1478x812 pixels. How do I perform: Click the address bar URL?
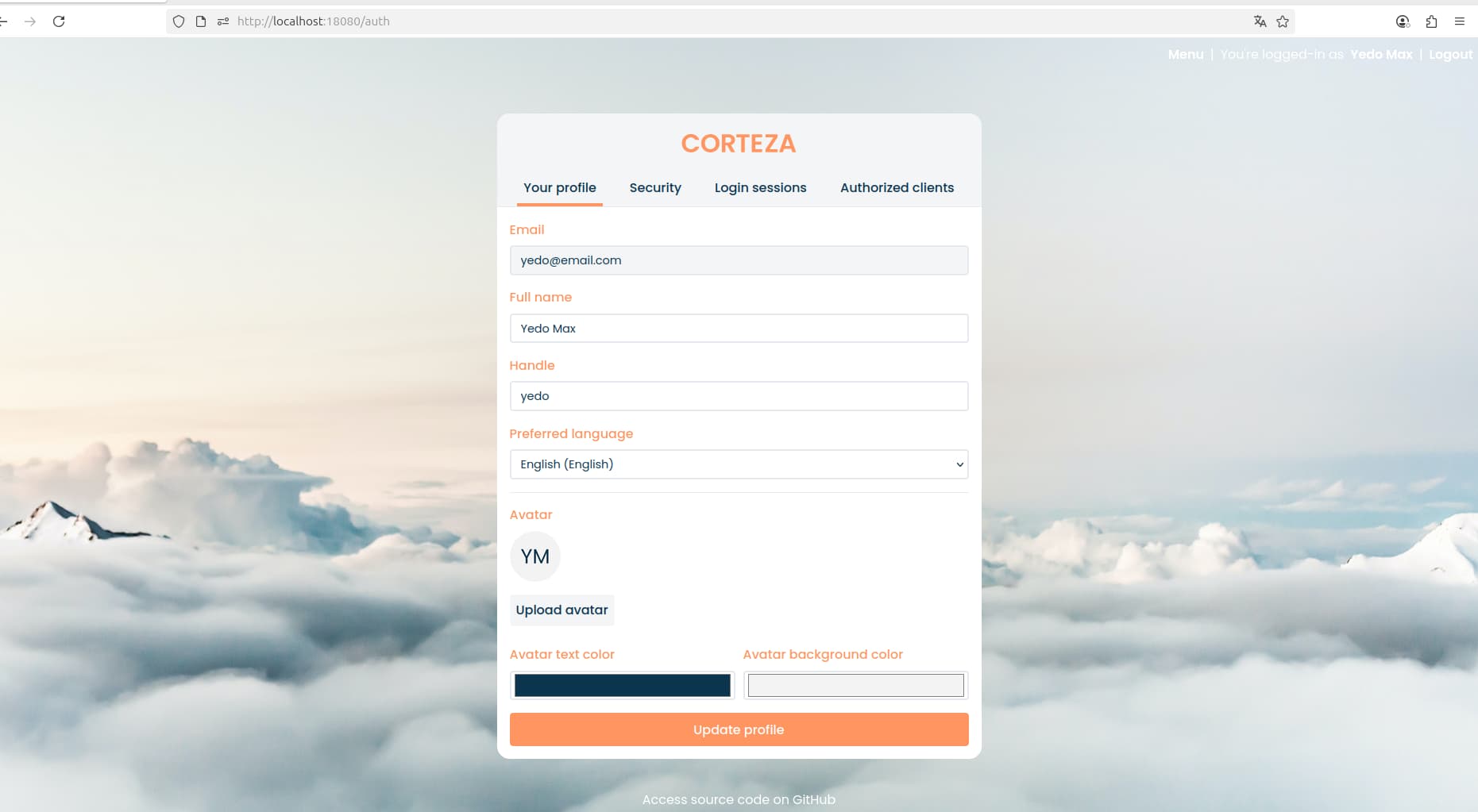(314, 21)
